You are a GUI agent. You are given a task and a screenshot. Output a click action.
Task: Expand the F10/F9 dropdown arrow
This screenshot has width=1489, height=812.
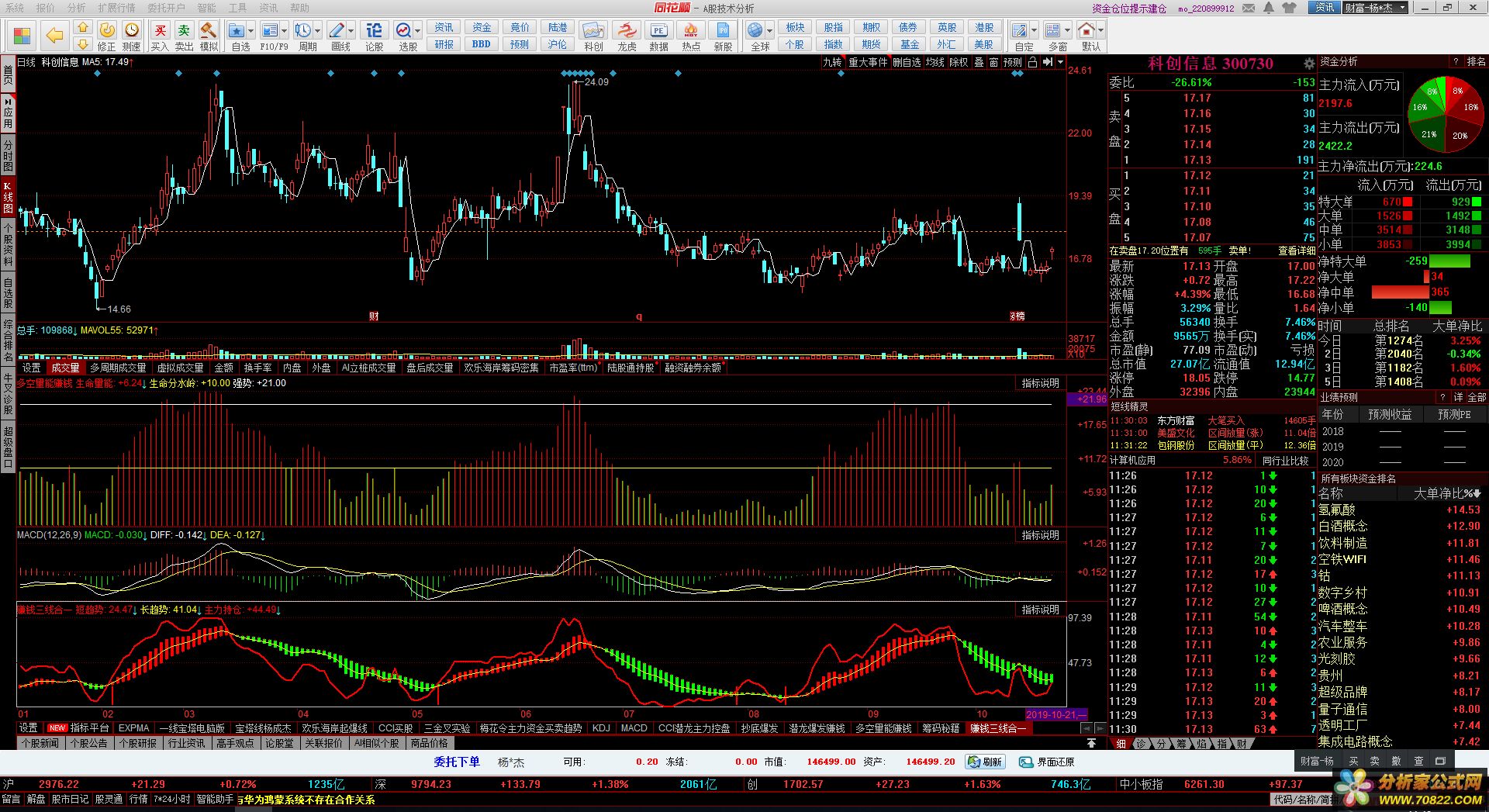284,31
